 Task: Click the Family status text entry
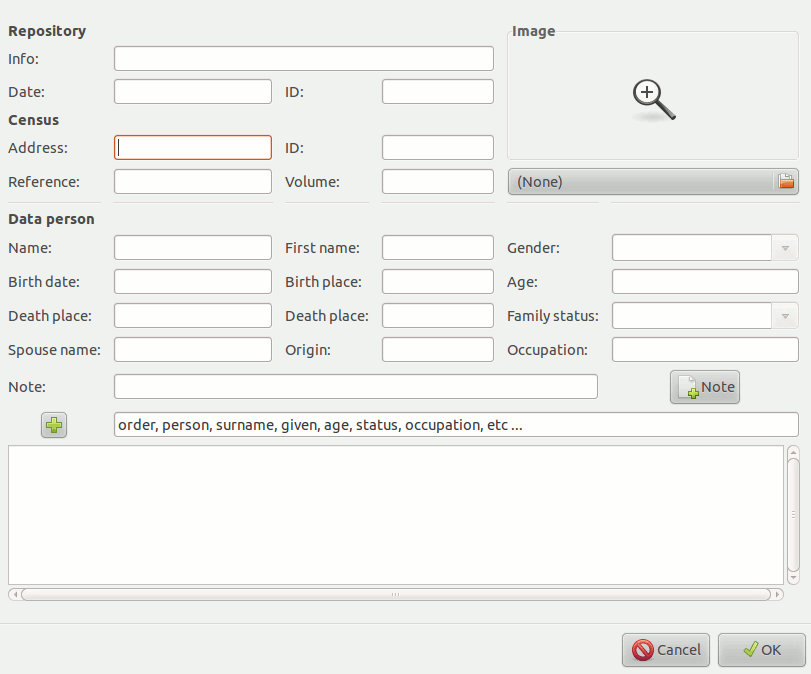tap(692, 316)
